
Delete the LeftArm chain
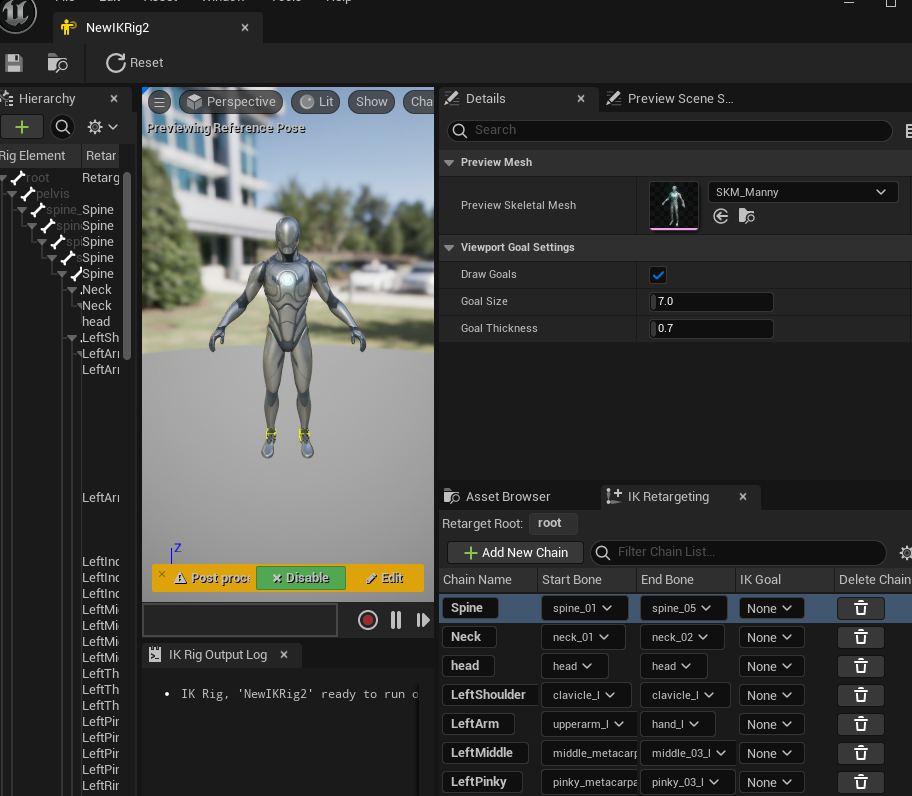[x=861, y=724]
